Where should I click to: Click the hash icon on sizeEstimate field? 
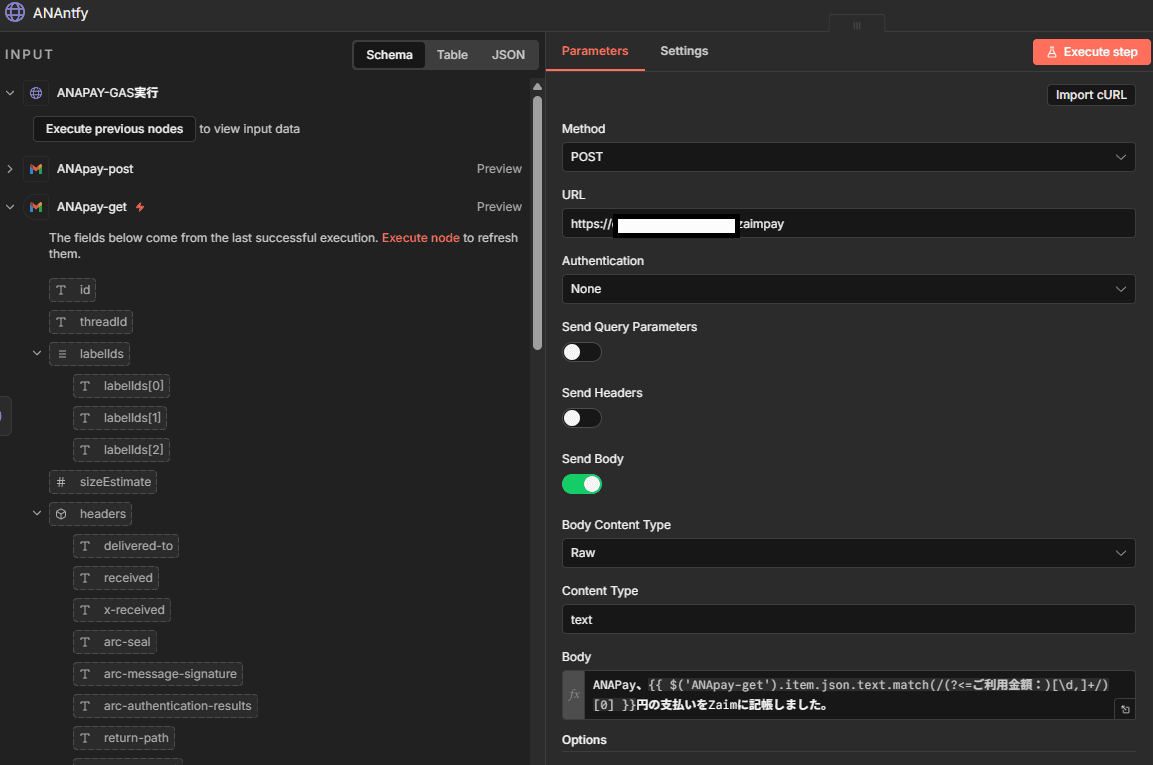tap(61, 482)
